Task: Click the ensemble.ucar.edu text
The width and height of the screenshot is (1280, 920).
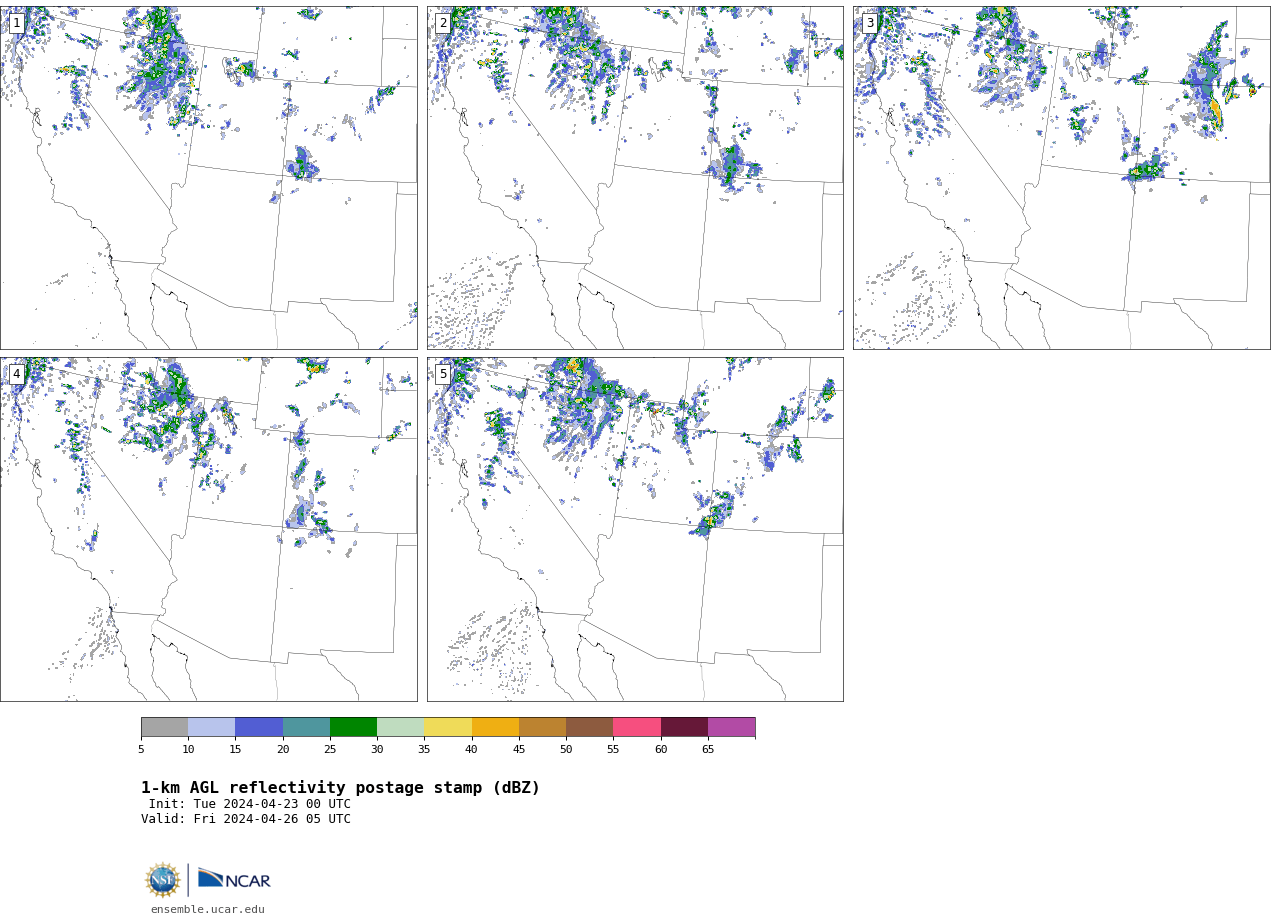Action: (x=208, y=910)
